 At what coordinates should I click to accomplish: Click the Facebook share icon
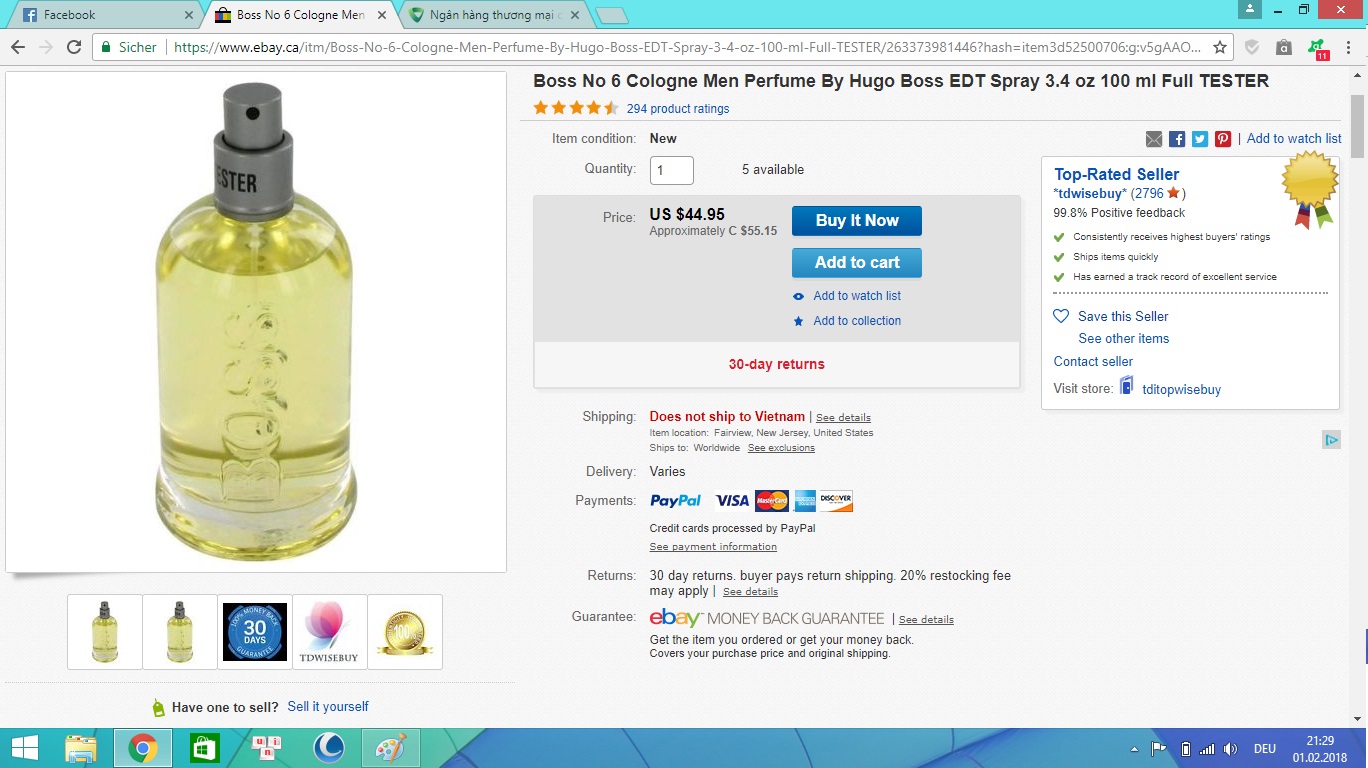(1177, 139)
